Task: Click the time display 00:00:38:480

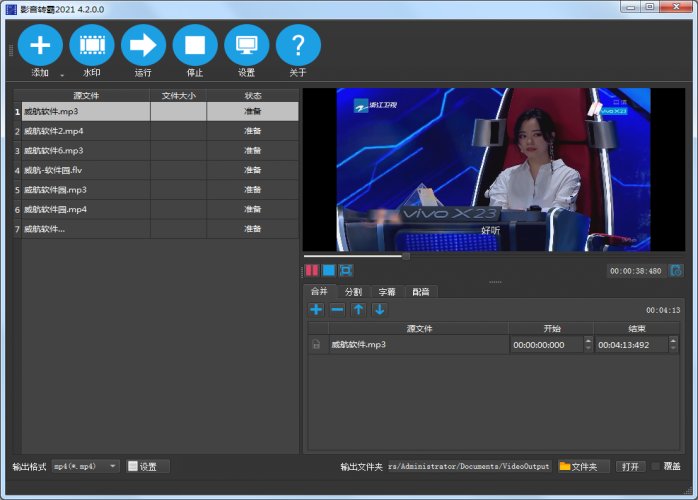Action: (x=636, y=271)
